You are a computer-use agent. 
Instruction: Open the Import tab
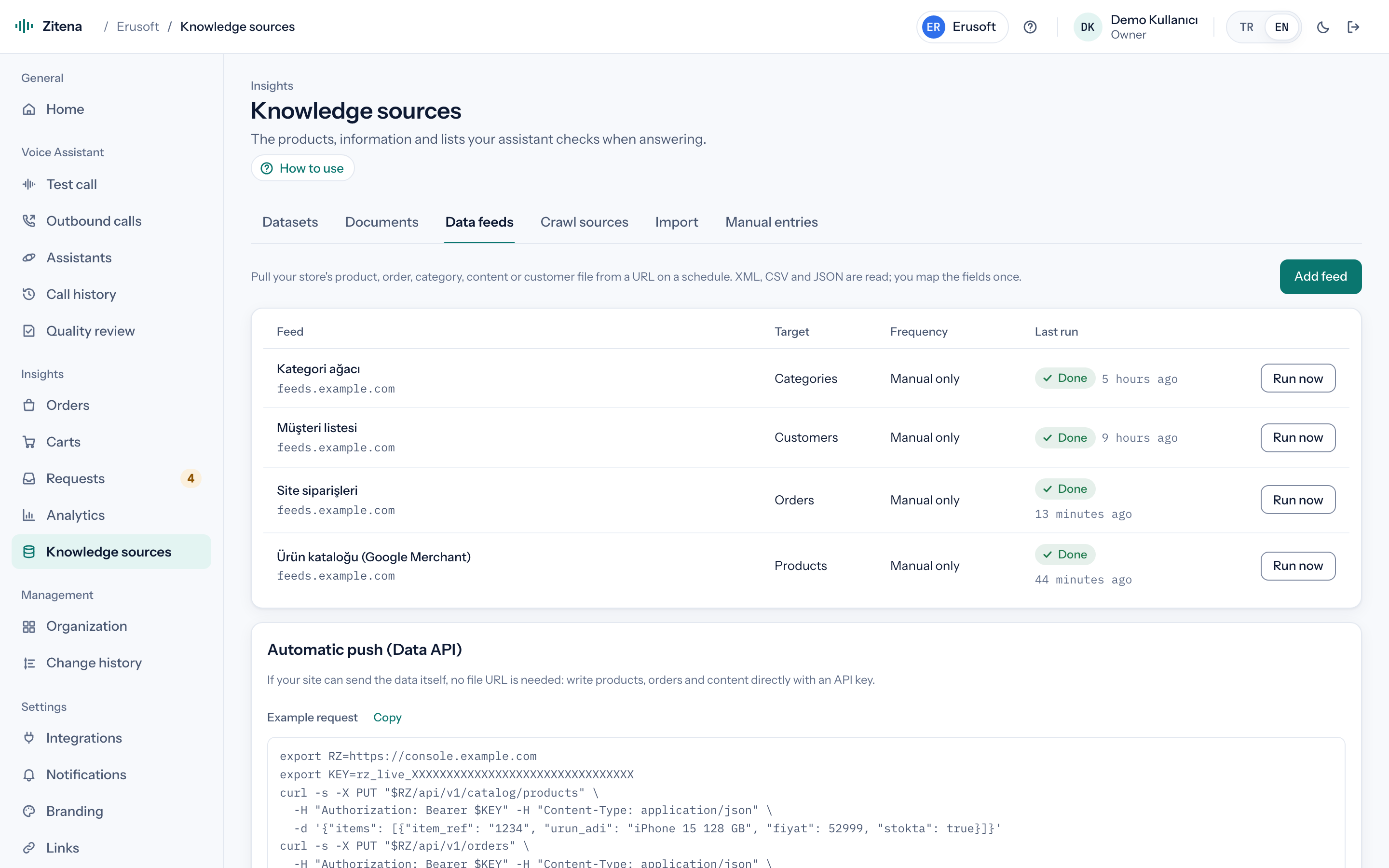coord(677,222)
